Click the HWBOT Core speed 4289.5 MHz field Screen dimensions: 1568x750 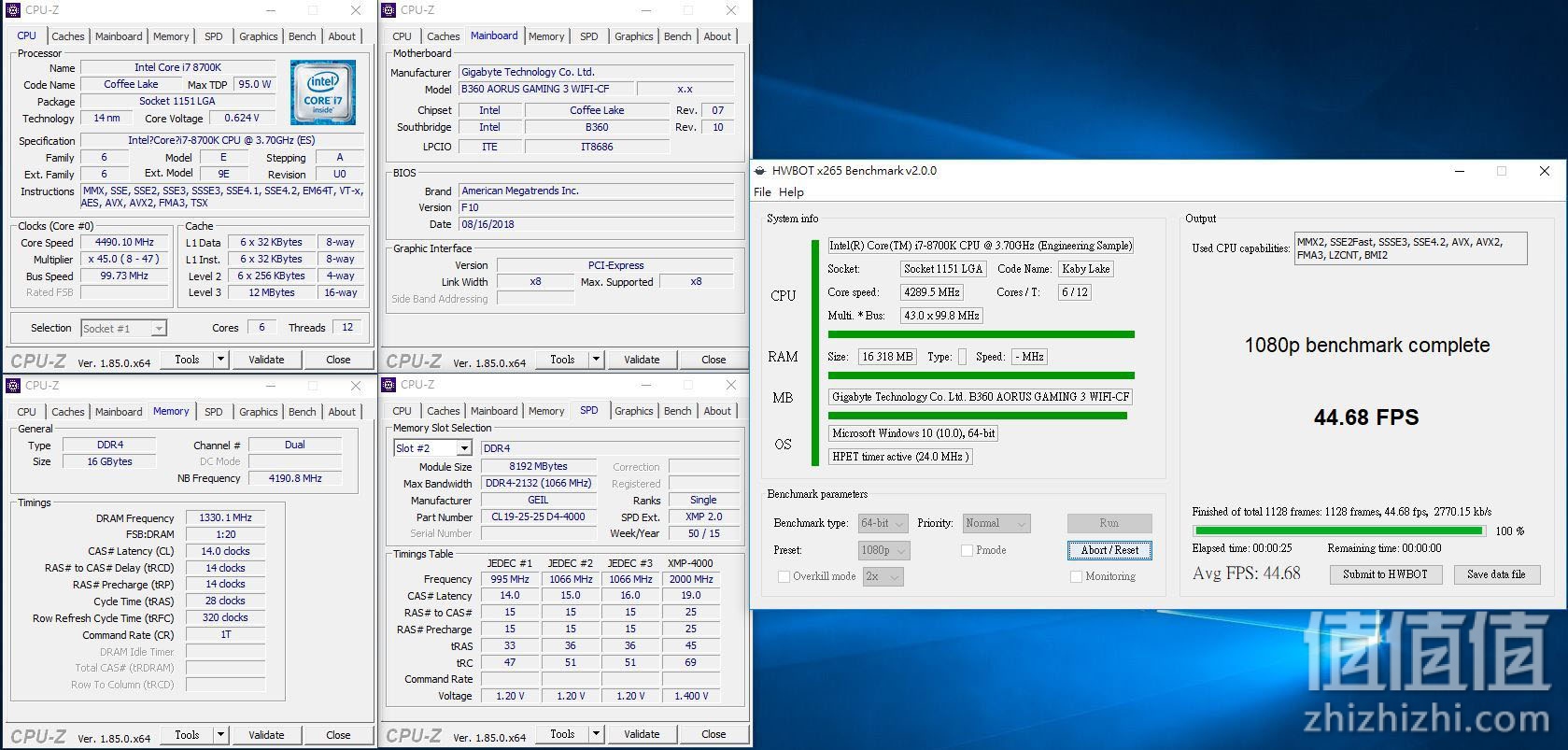[x=931, y=292]
